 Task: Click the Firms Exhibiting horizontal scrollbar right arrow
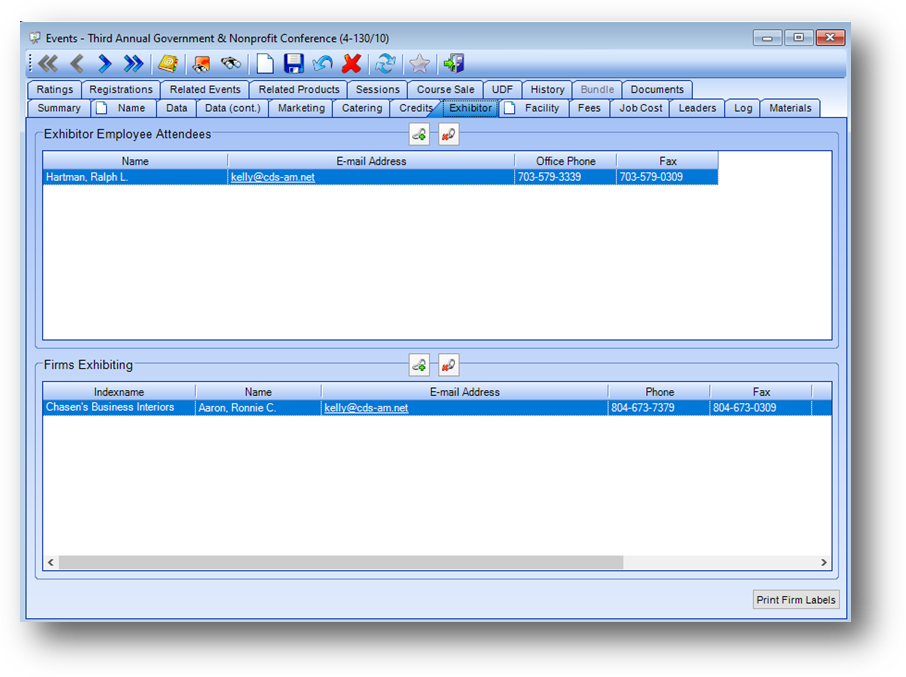824,563
